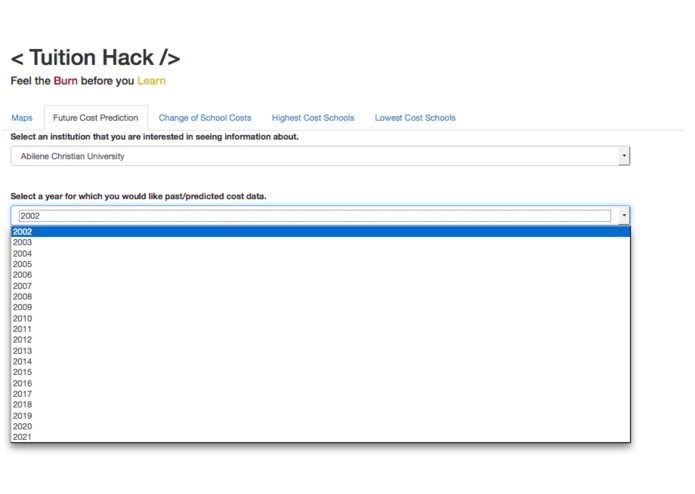Select 2005 in the year list
695x494 pixels.
click(320, 264)
